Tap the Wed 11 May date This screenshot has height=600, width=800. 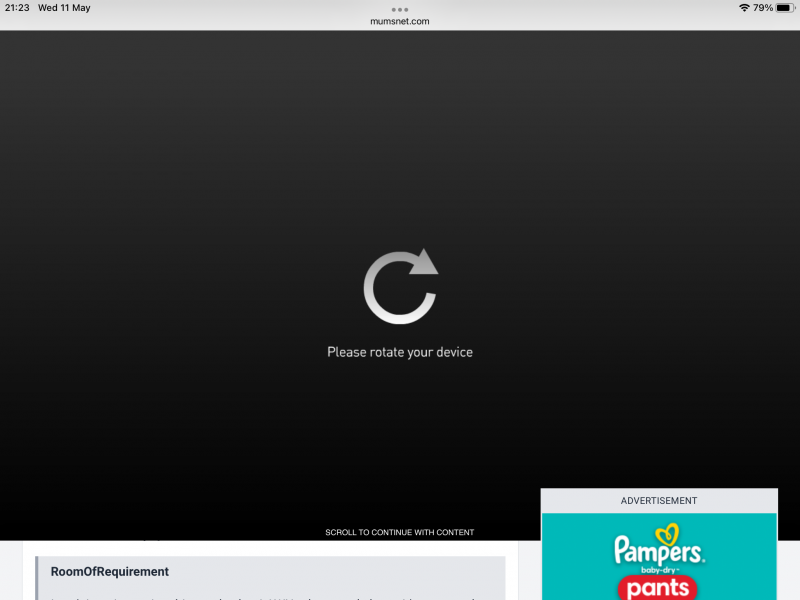[64, 8]
